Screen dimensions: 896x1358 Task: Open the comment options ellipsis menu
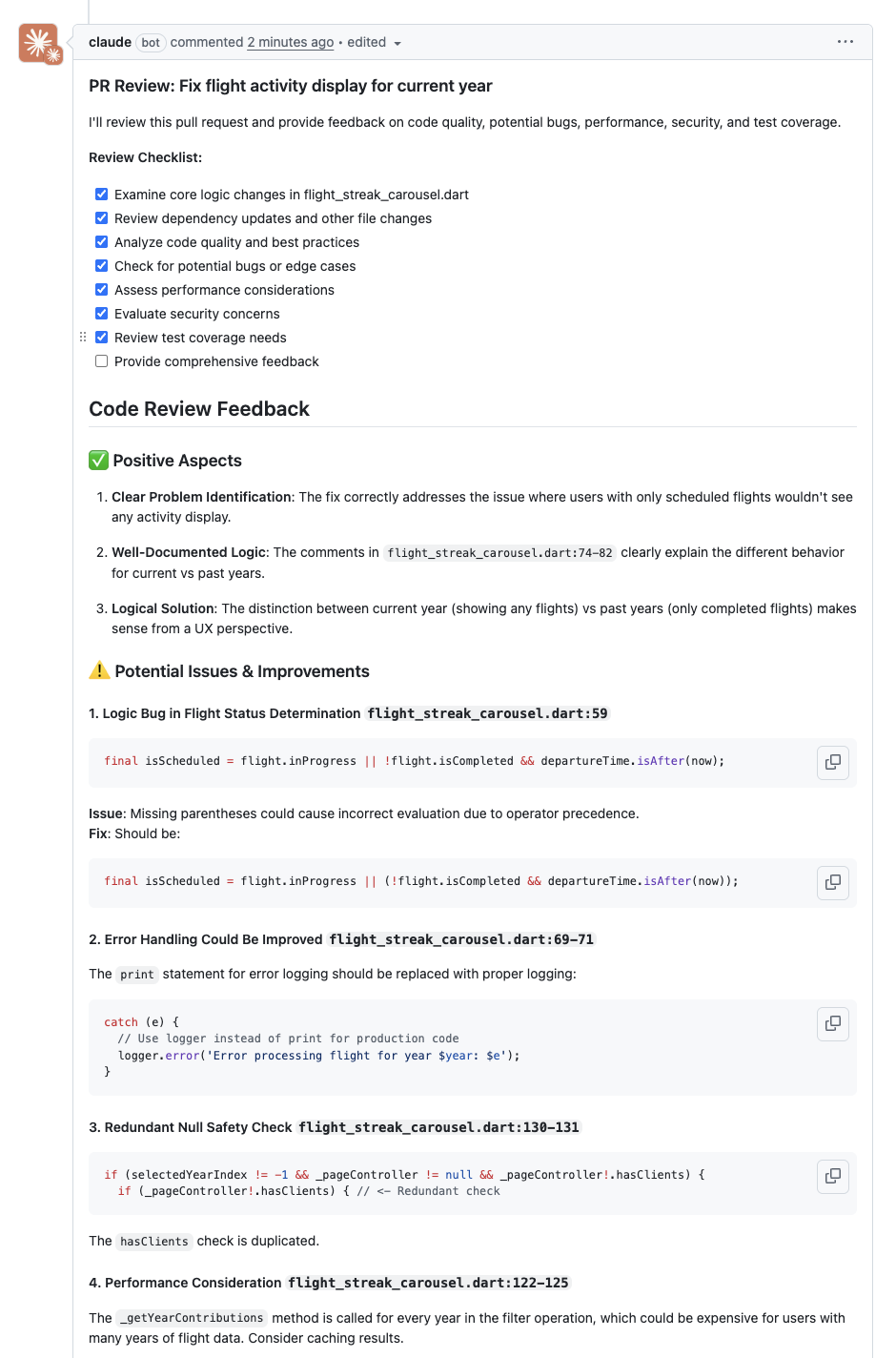tap(845, 42)
